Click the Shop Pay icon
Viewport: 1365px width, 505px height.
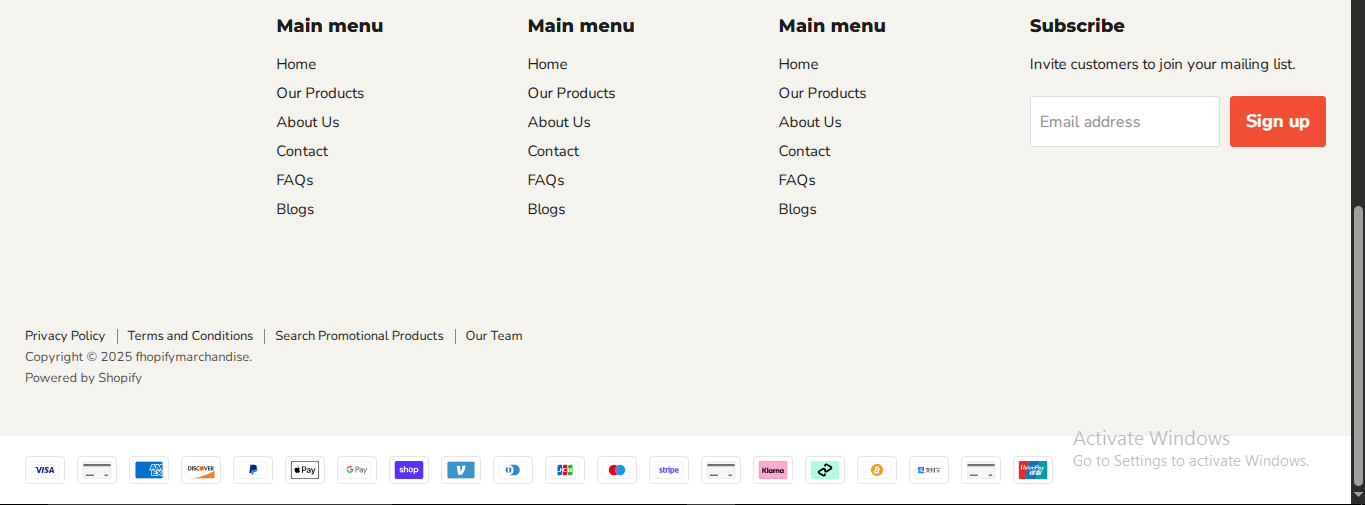pos(409,470)
